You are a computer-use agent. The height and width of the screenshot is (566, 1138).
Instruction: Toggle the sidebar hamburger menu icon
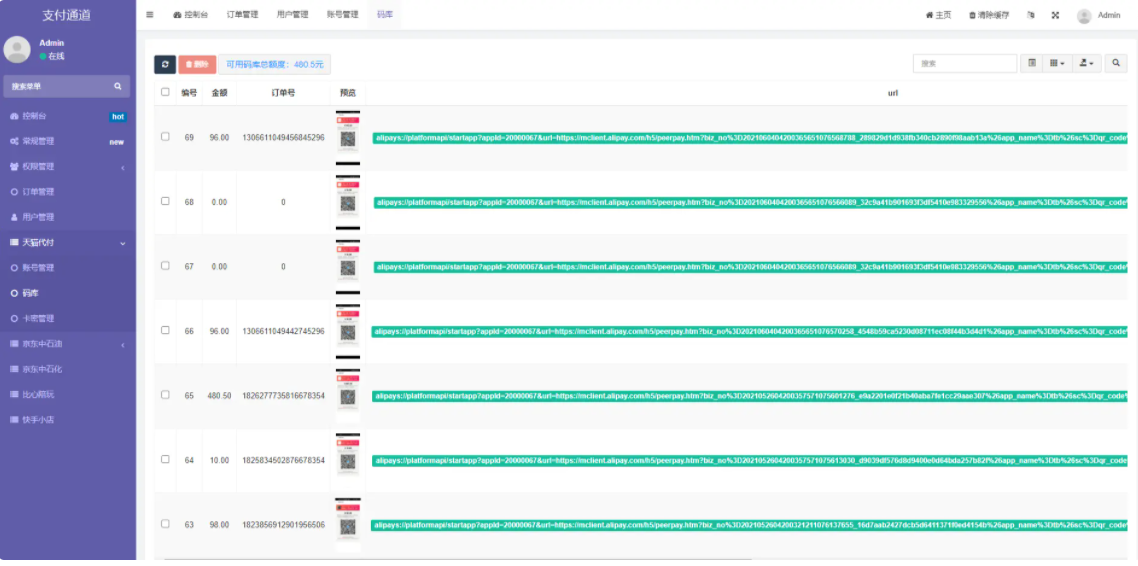tap(150, 15)
